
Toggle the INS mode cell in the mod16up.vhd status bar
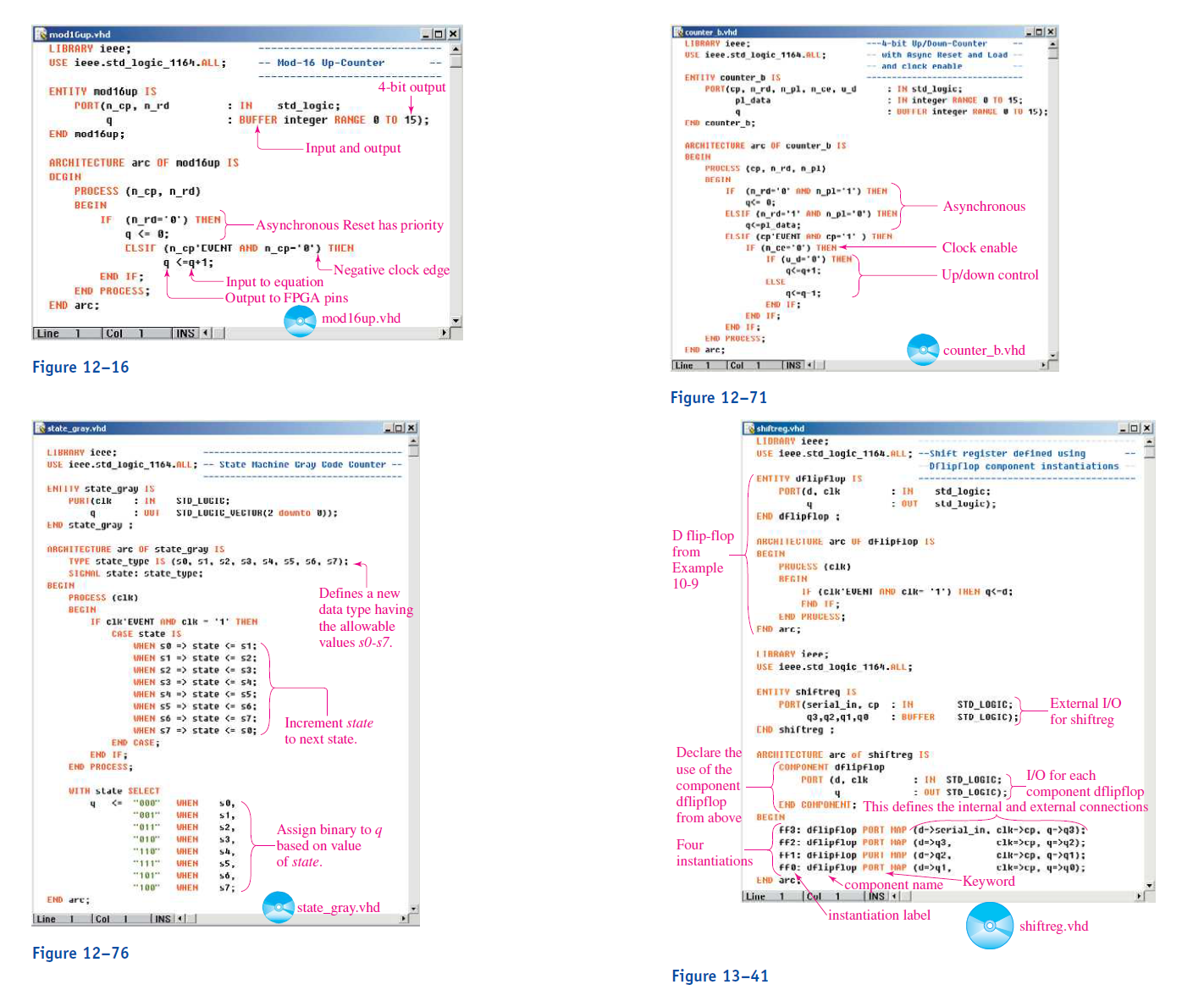pyautogui.click(x=185, y=333)
